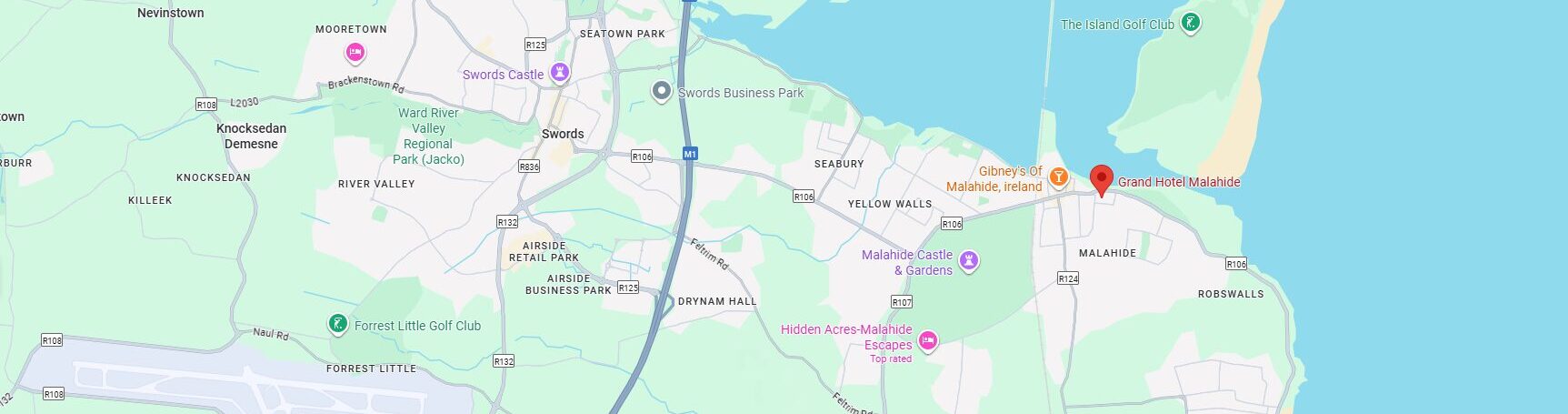Select the Robswalls area label

point(1231,294)
